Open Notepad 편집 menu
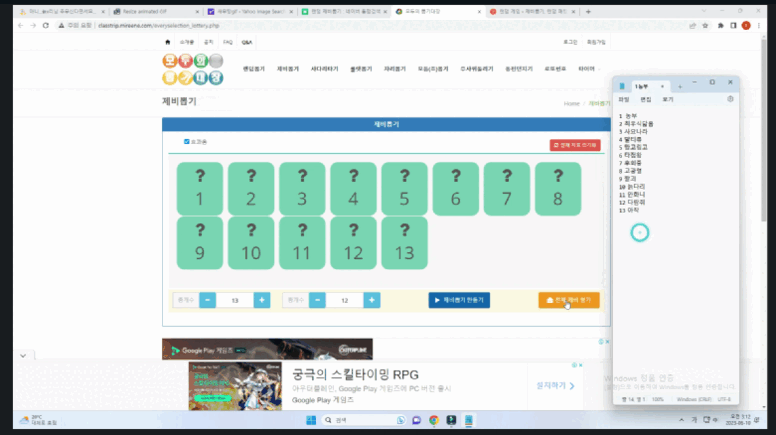Image resolution: width=776 pixels, height=435 pixels. [646, 99]
